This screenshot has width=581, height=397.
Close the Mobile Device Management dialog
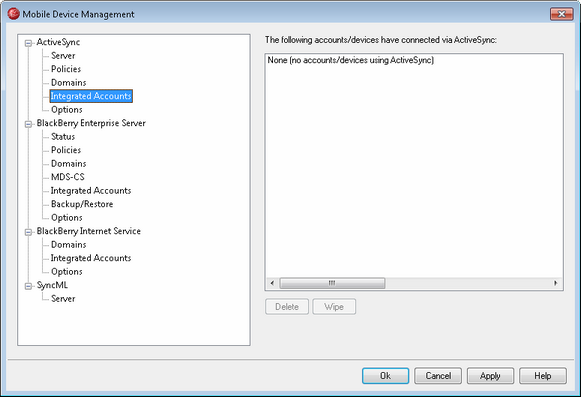pyautogui.click(x=561, y=14)
